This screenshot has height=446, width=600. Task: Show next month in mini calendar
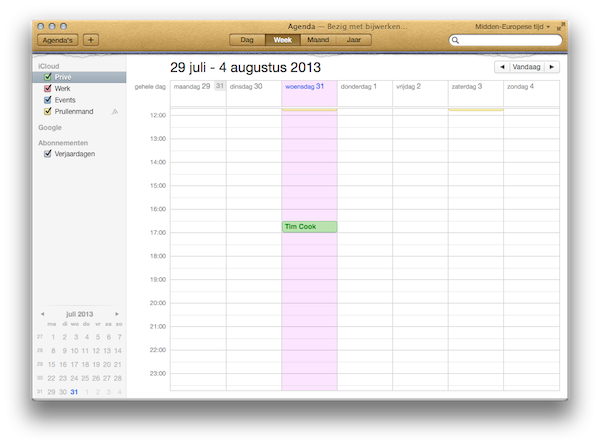[x=117, y=314]
